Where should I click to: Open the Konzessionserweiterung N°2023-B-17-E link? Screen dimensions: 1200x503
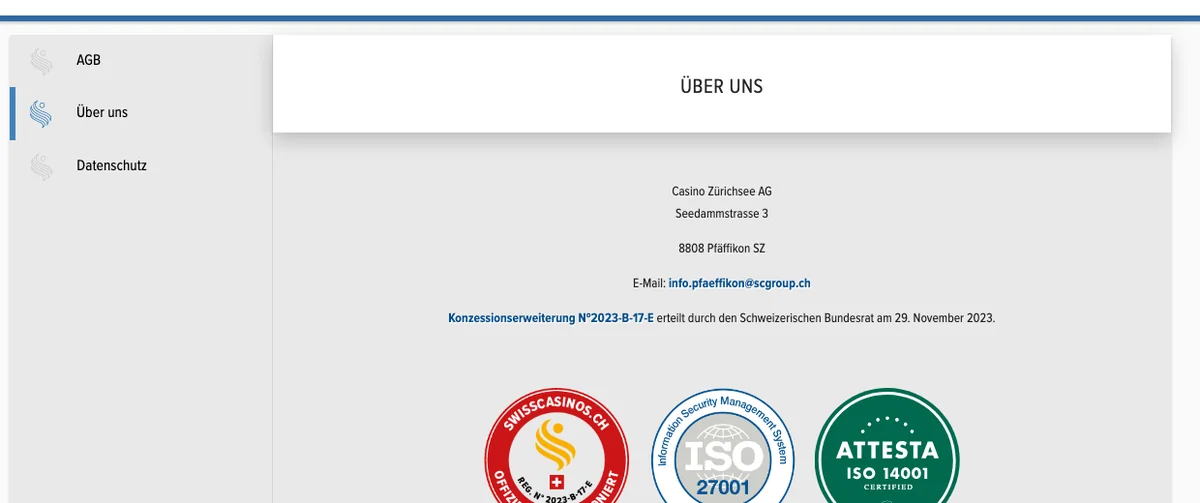[551, 318]
